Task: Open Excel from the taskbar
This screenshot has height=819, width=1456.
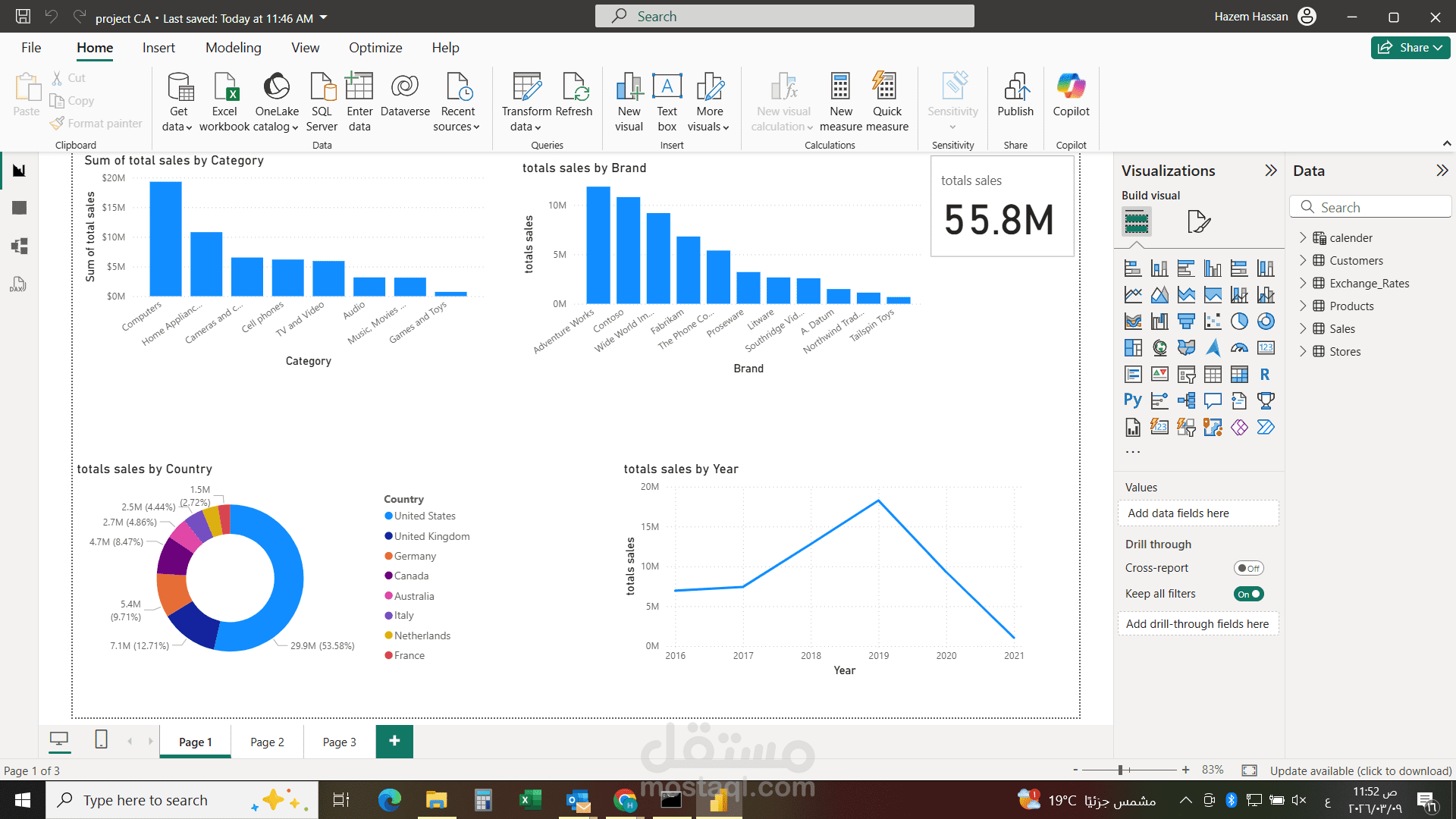Action: point(530,800)
